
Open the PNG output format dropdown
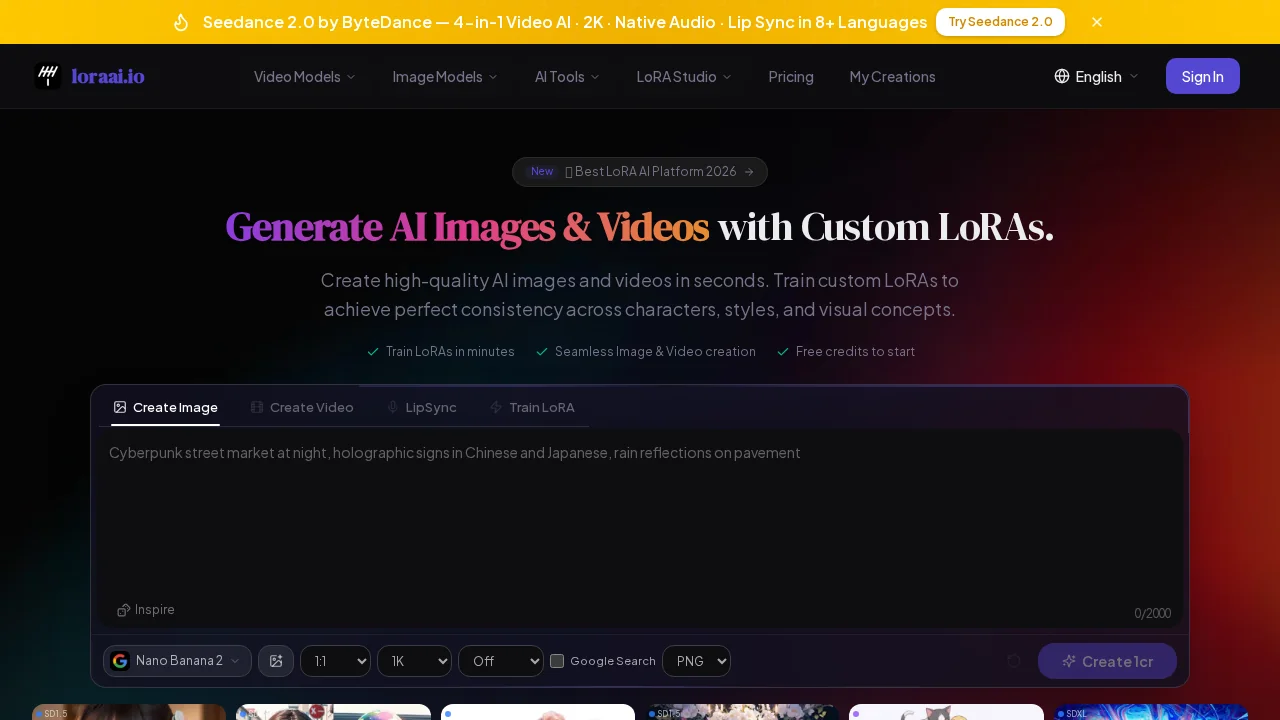696,661
